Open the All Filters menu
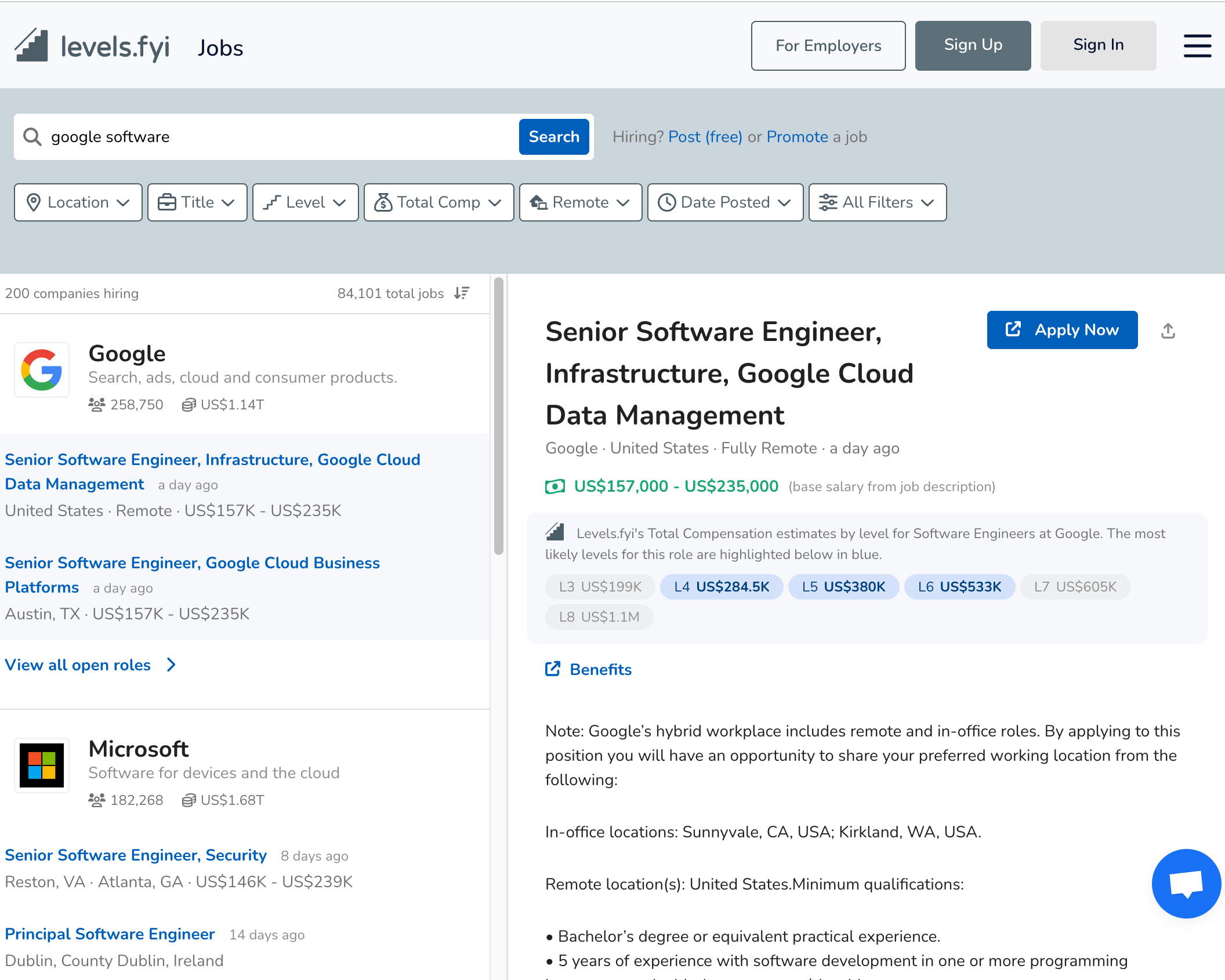This screenshot has height=980, width=1225. coord(877,202)
